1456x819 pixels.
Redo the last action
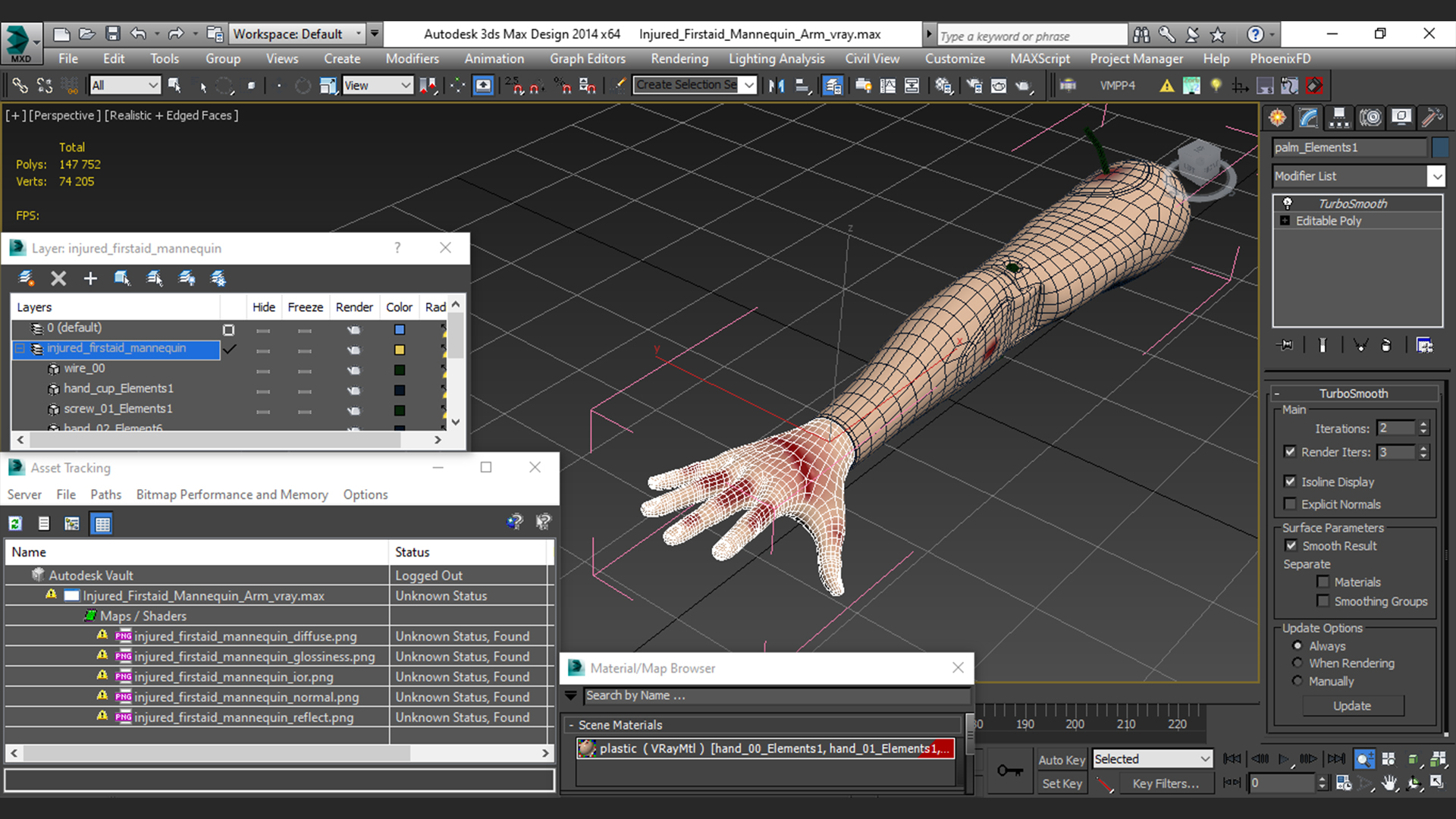pyautogui.click(x=176, y=34)
